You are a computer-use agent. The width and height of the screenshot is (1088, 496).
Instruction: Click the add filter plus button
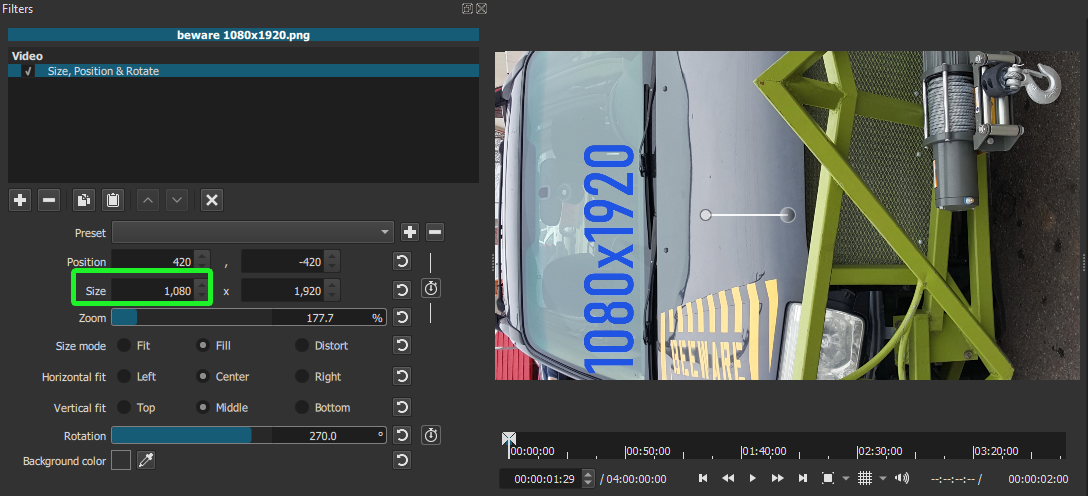pos(20,200)
